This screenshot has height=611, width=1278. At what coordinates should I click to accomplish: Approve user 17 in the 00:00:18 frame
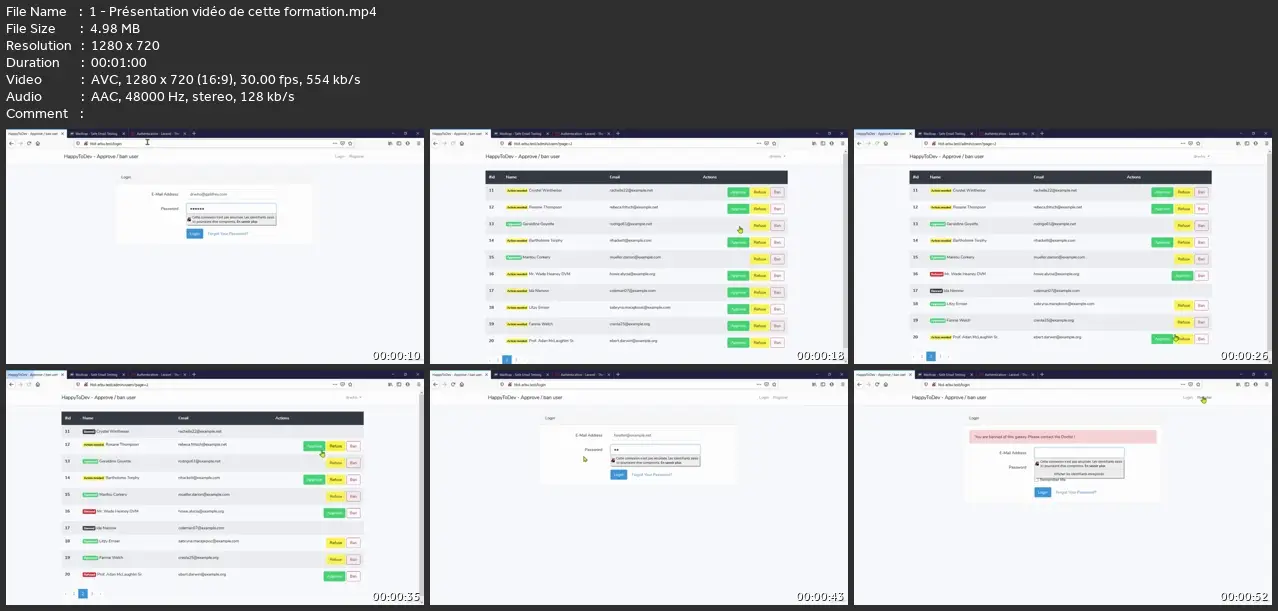click(x=738, y=292)
